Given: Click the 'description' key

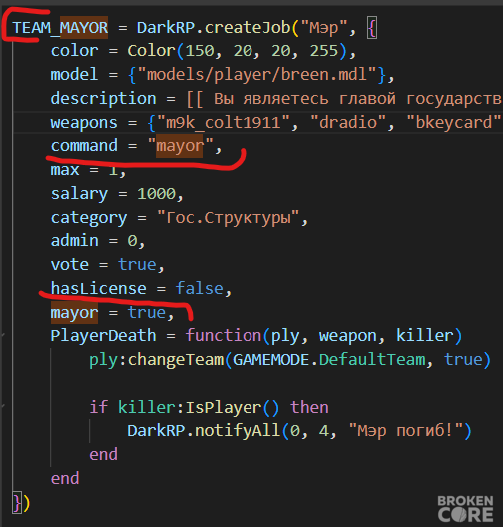Looking at the screenshot, I should 103,99.
